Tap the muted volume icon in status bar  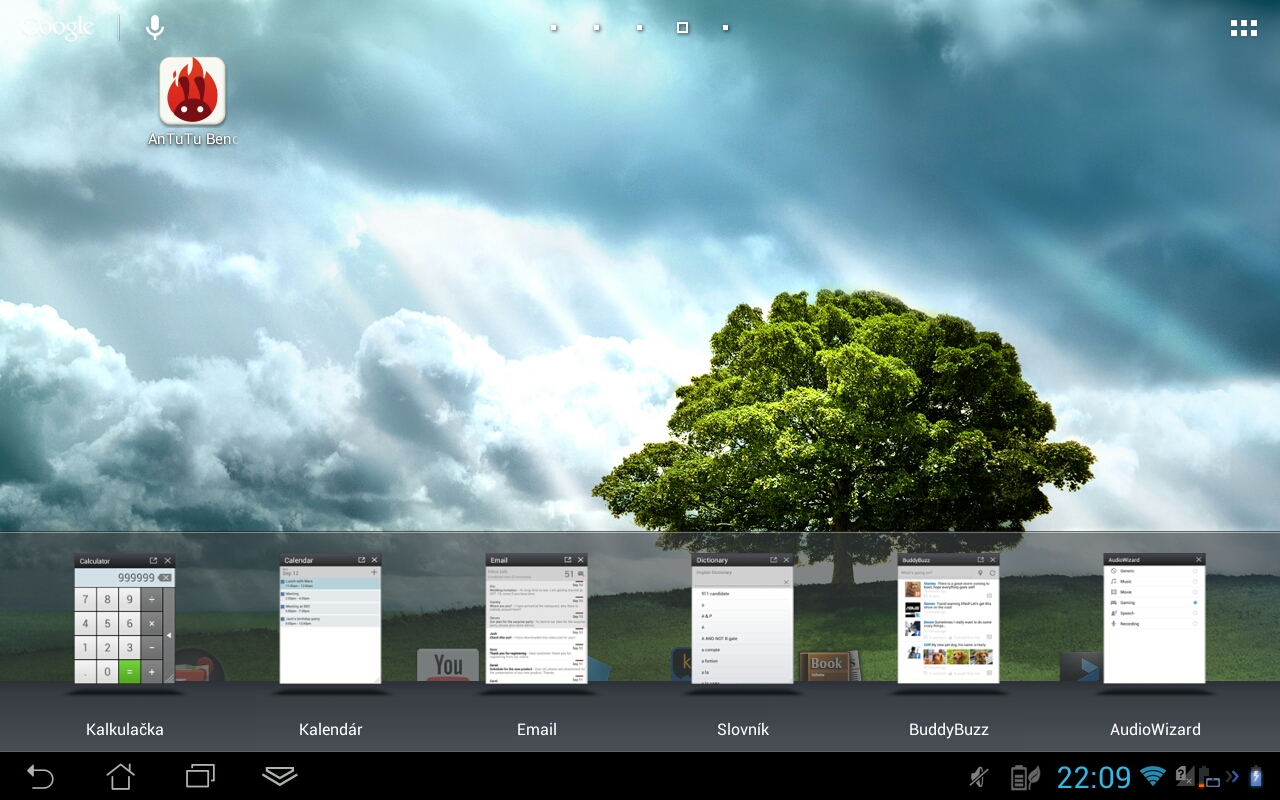click(x=977, y=777)
